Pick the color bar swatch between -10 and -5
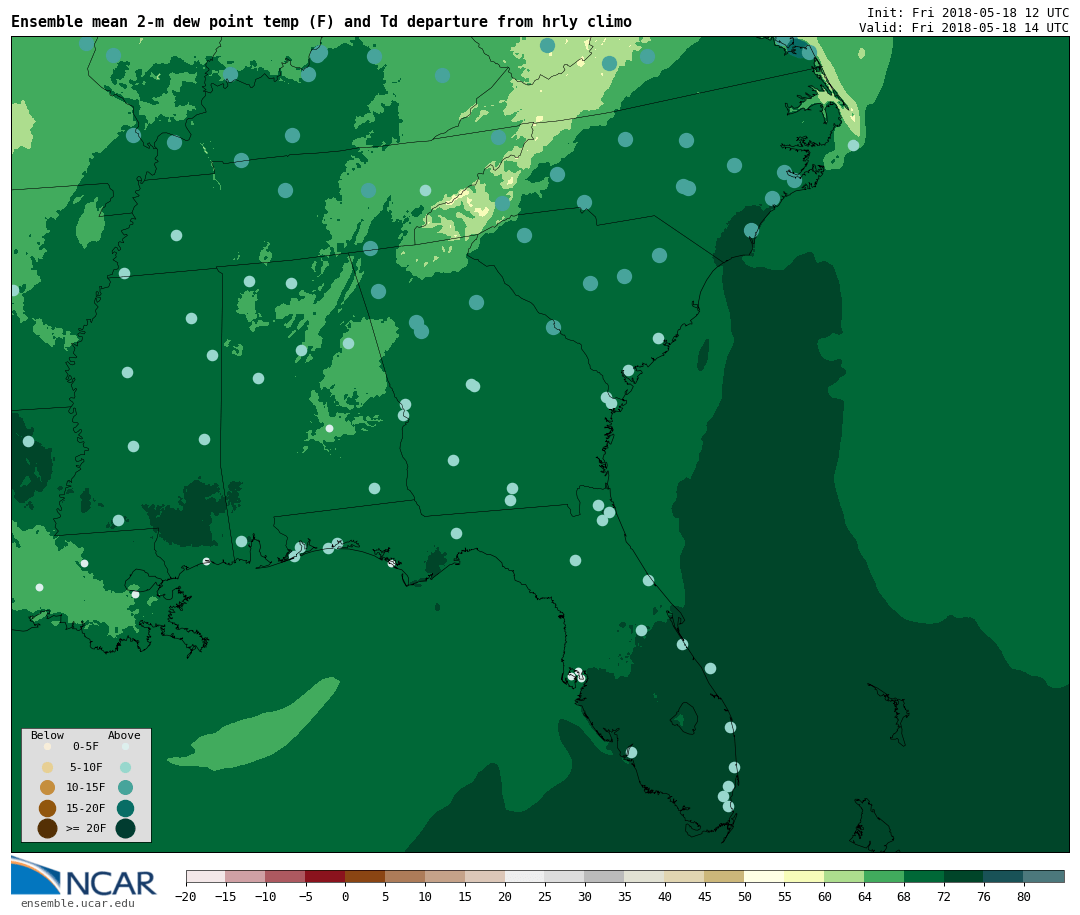The image size is (1080, 915). click(x=286, y=876)
